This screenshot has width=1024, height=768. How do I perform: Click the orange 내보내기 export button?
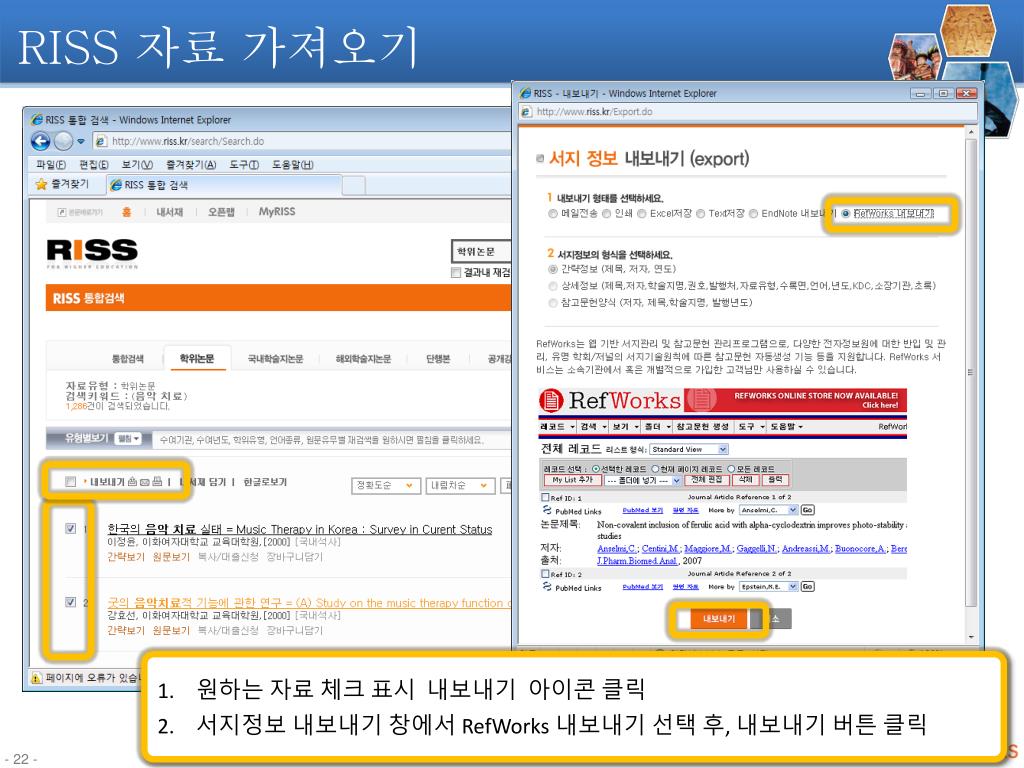click(718, 618)
